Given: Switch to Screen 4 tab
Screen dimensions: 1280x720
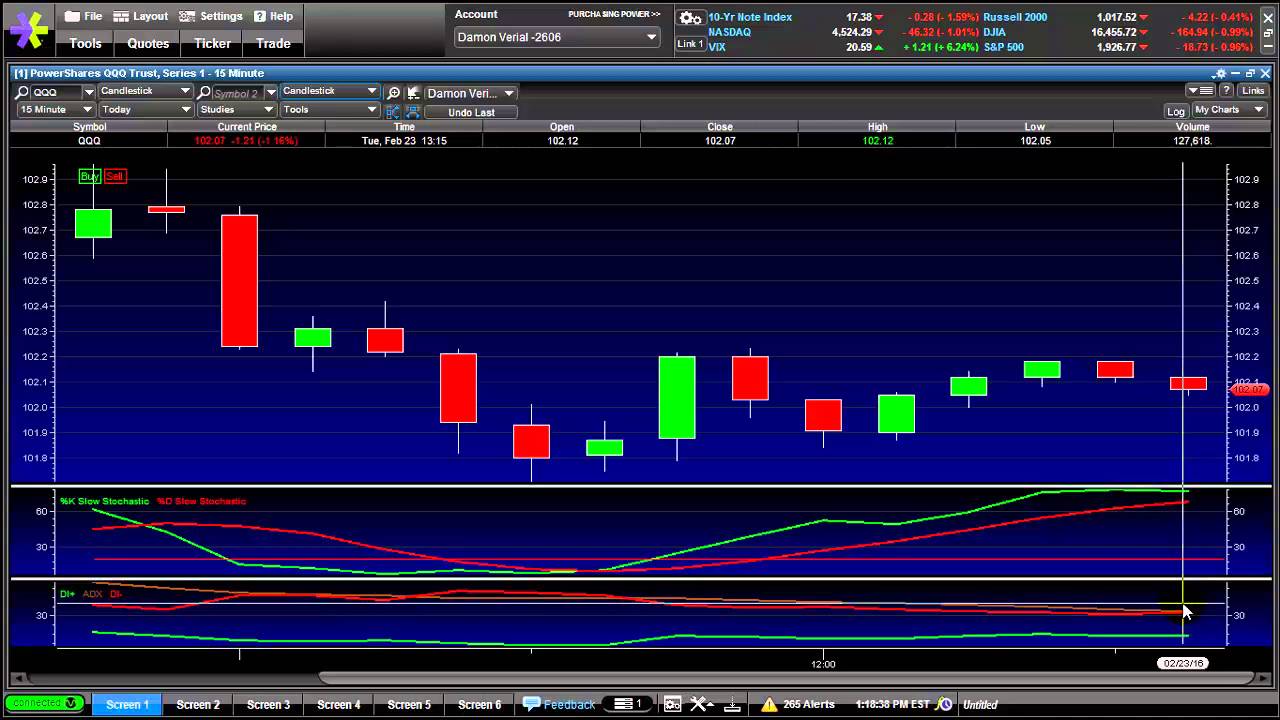Looking at the screenshot, I should point(339,704).
